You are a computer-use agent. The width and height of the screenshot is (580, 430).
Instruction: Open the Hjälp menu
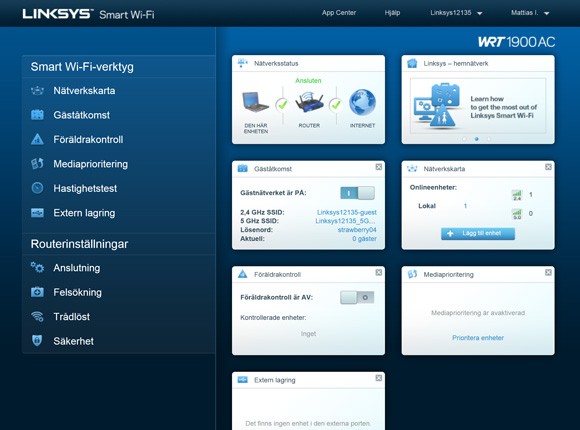click(x=392, y=13)
